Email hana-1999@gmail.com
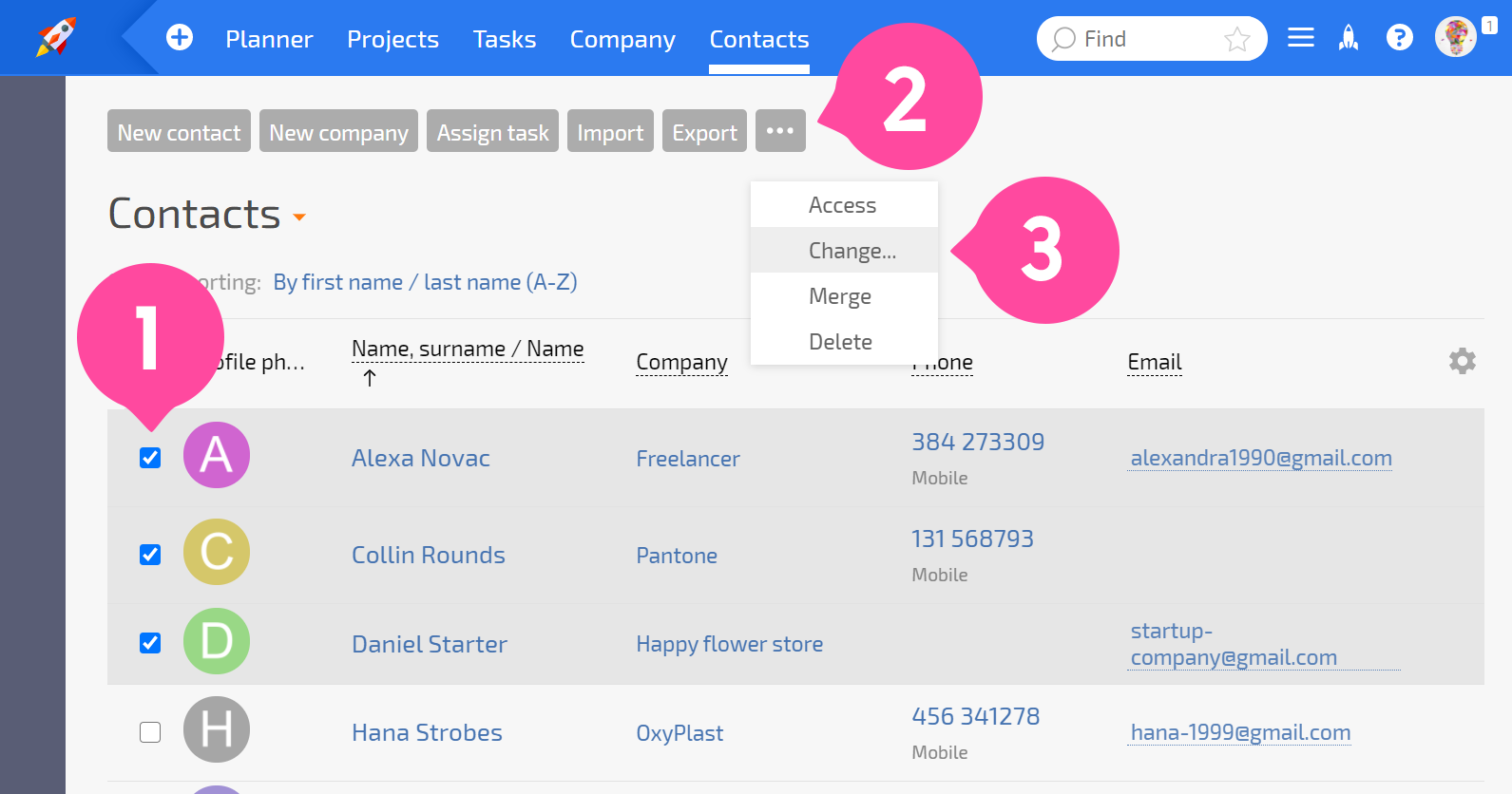This screenshot has height=794, width=1512. coord(1240,732)
